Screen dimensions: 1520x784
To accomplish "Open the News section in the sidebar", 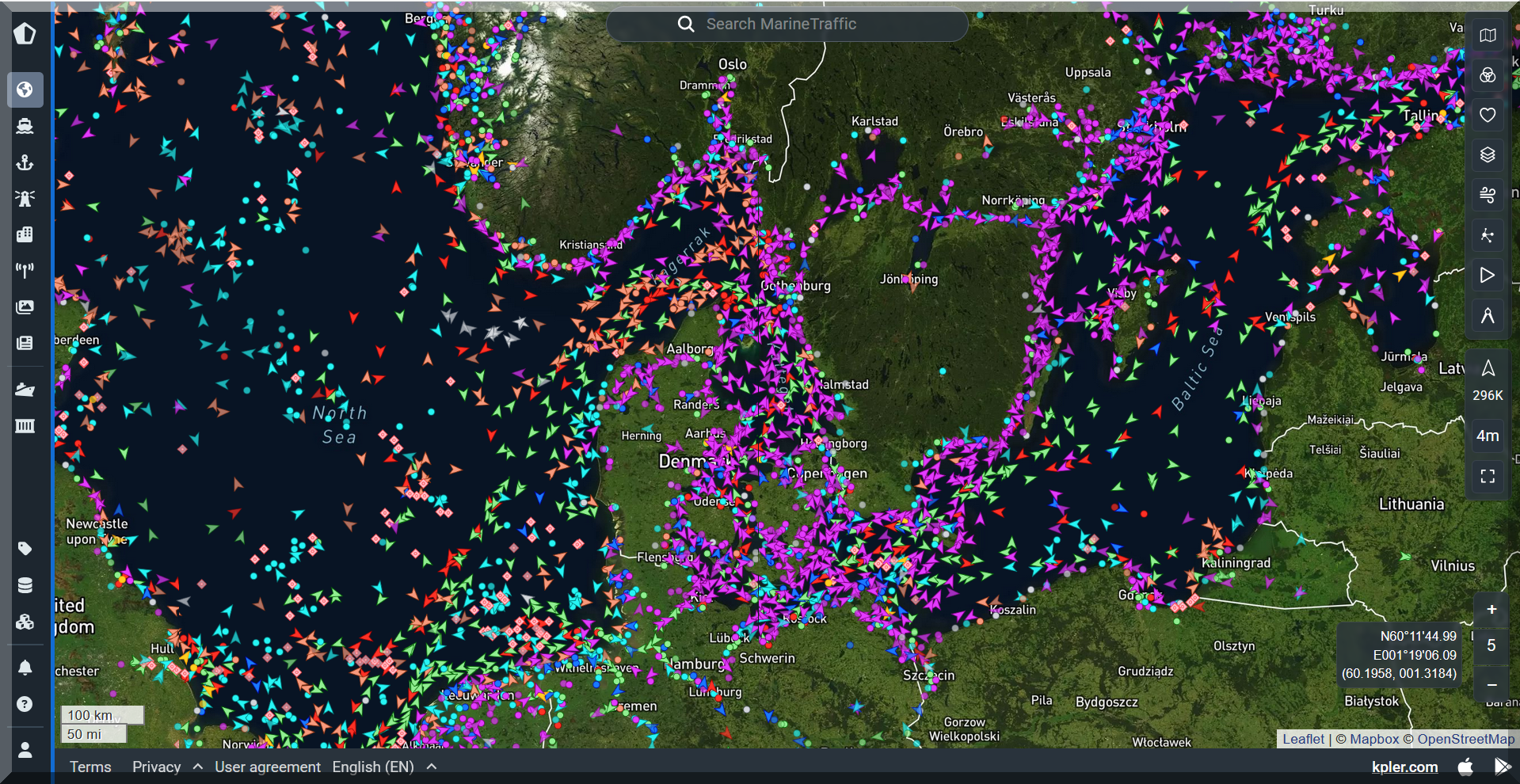I will click(25, 343).
